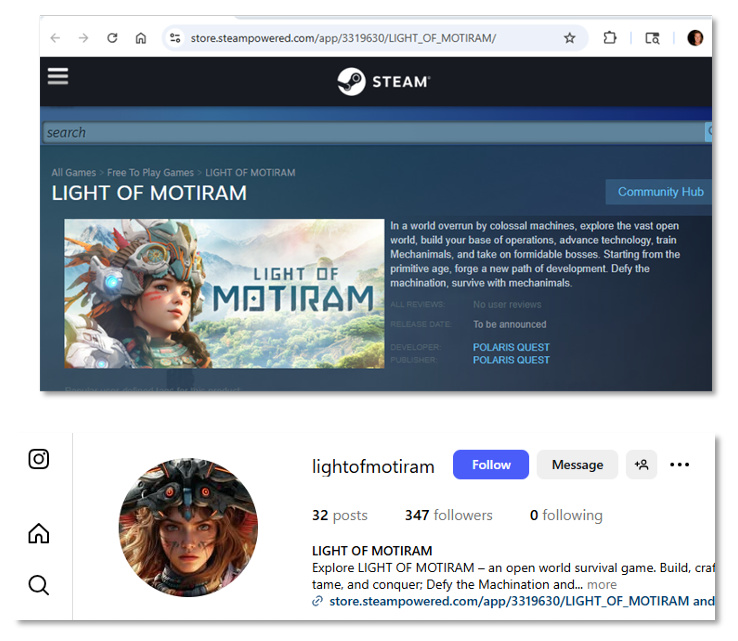
Task: Open Free To Play Games breadcrumb
Action: [x=150, y=173]
